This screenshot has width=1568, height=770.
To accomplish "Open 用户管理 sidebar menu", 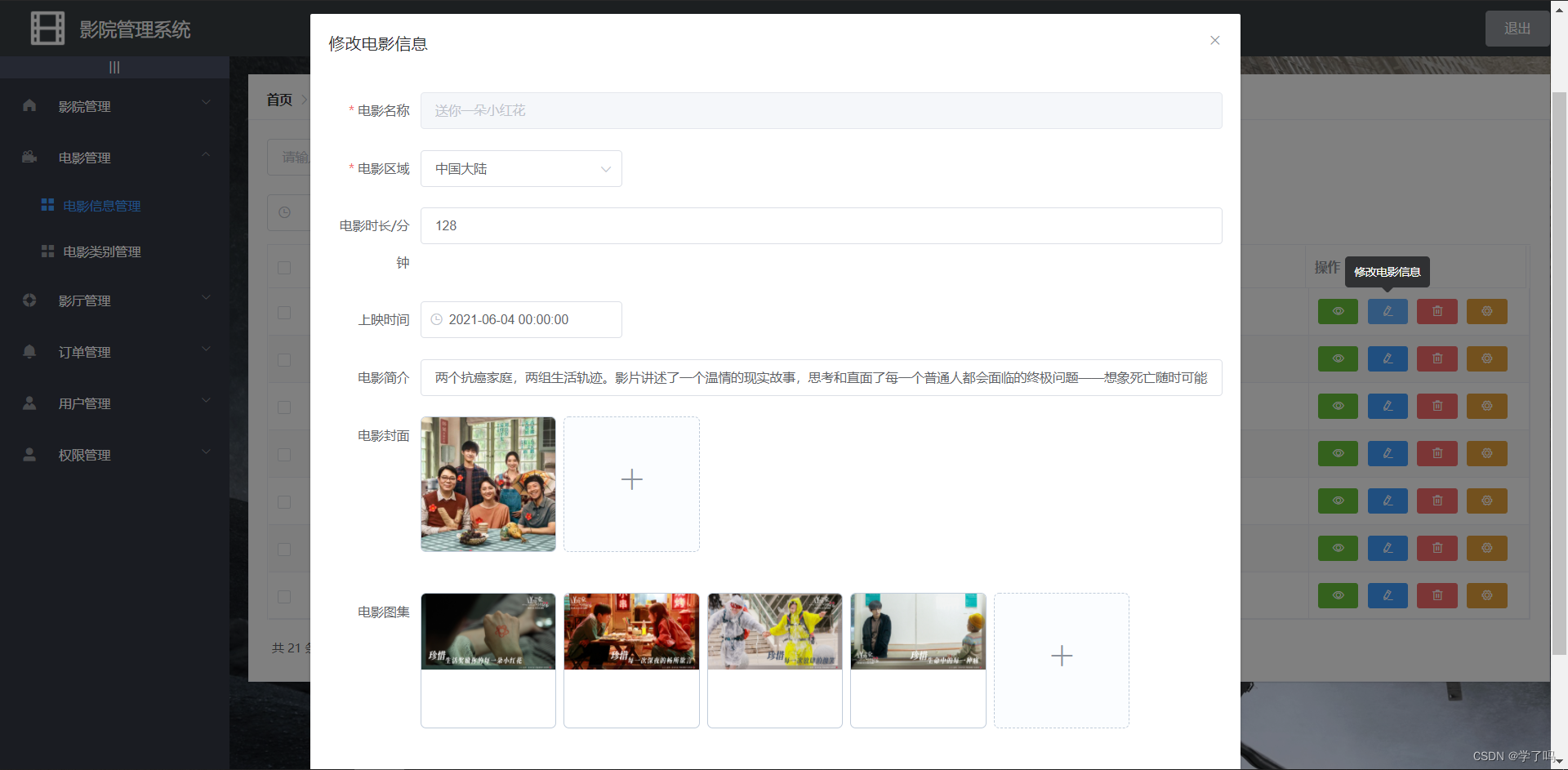I will pyautogui.click(x=114, y=403).
